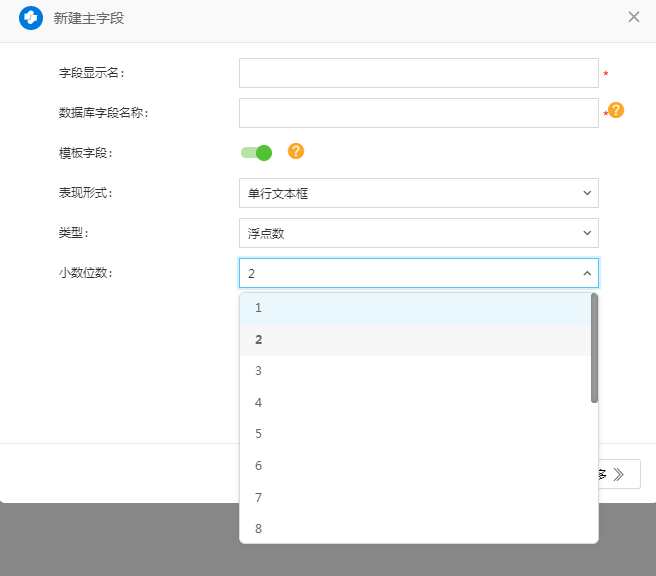Click the dropdown list scrollbar thumb

594,348
